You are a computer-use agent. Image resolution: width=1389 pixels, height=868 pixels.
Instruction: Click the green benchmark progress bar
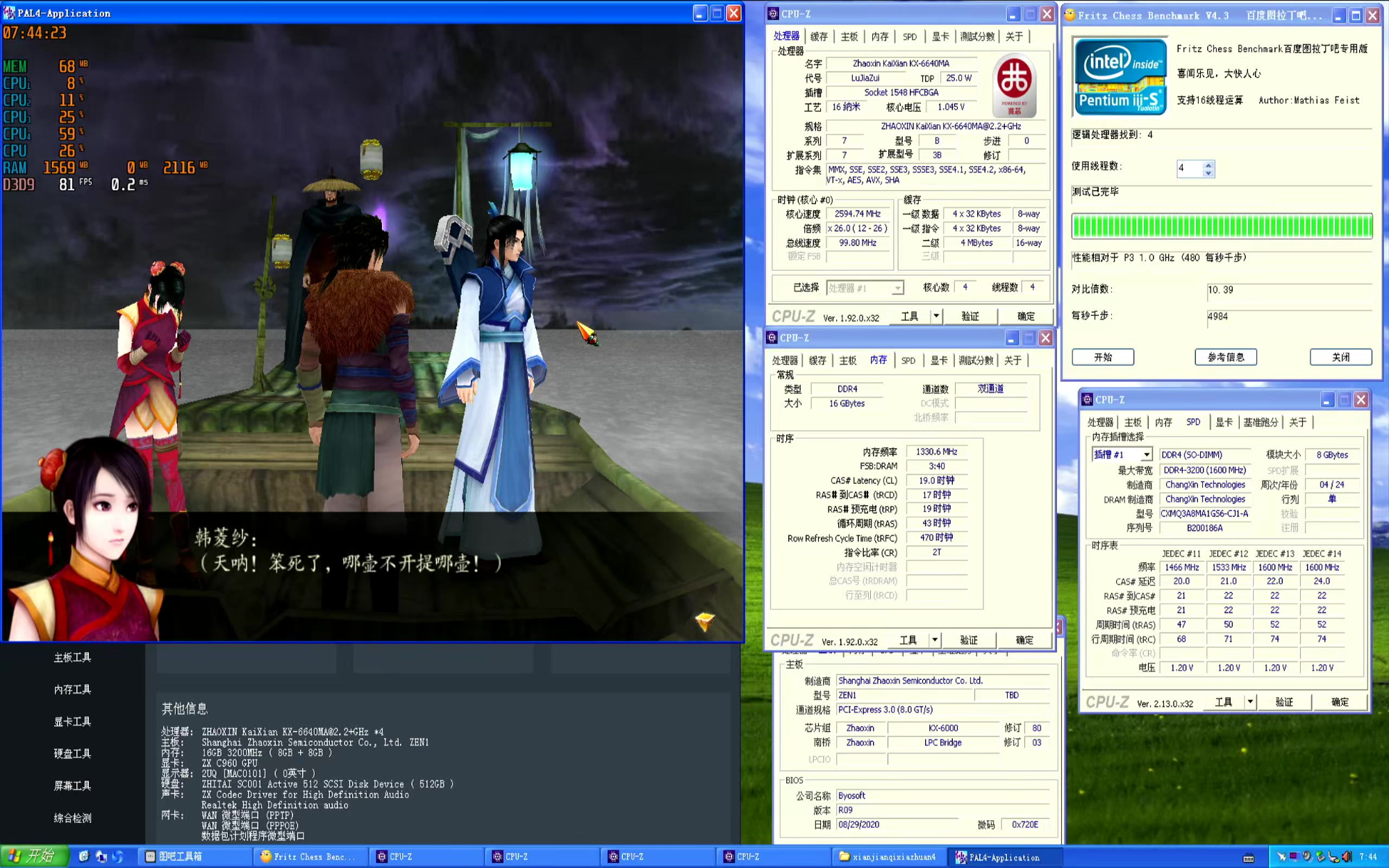coord(1222,226)
